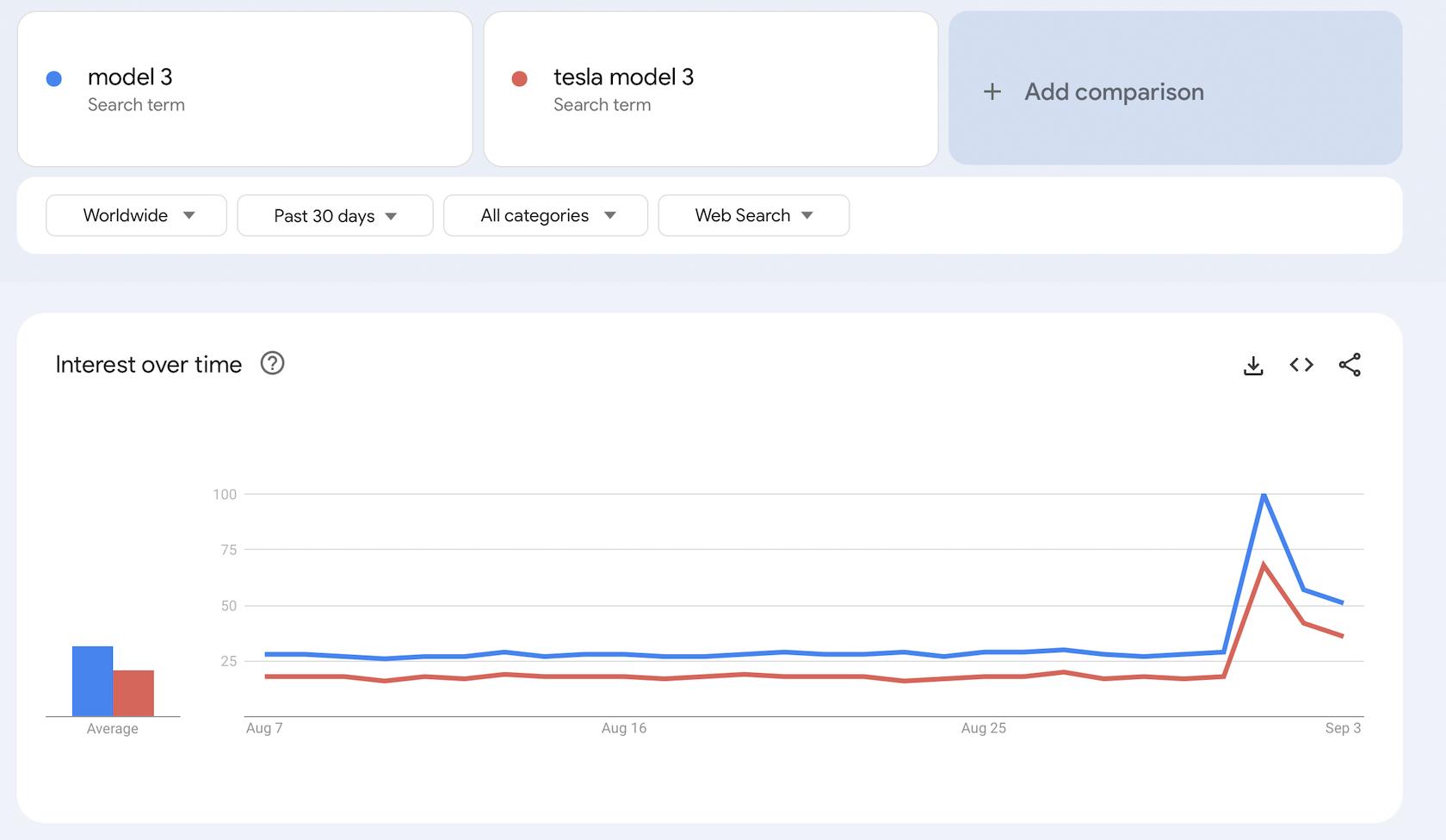
Task: Click the blue line peak at 100
Action: pyautogui.click(x=1264, y=495)
